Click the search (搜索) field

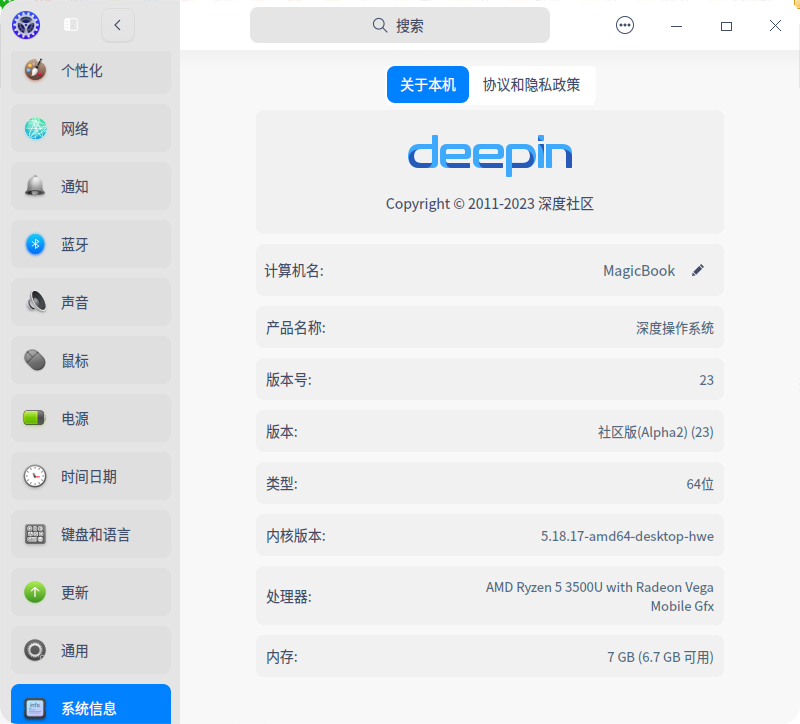[399, 25]
